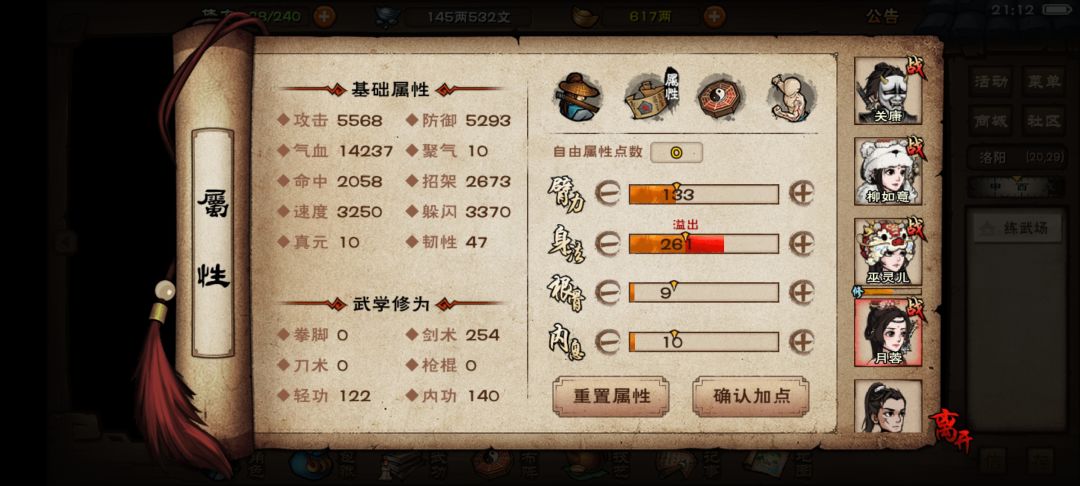The height and width of the screenshot is (486, 1080).
Task: Increase 身法 with the plus button
Action: coord(802,243)
